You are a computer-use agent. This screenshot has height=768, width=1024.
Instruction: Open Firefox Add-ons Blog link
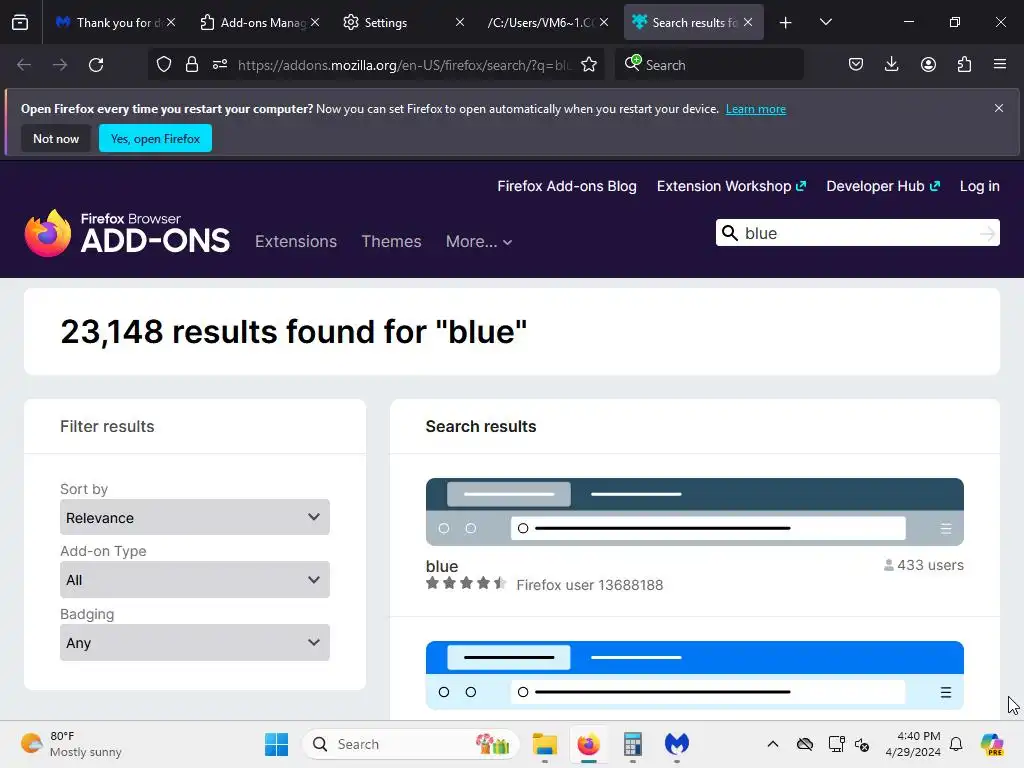point(567,186)
